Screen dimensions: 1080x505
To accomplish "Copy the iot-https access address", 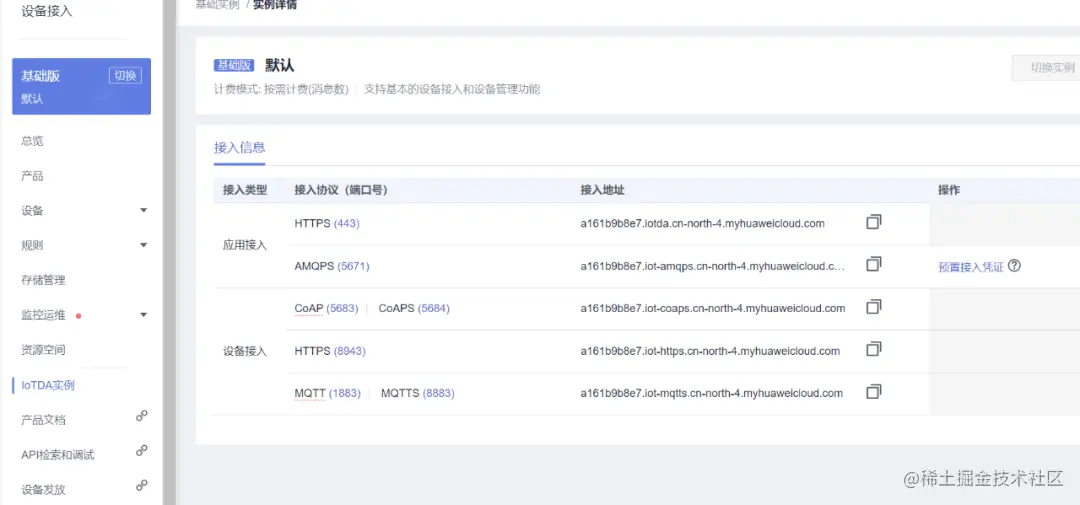I will coord(873,349).
